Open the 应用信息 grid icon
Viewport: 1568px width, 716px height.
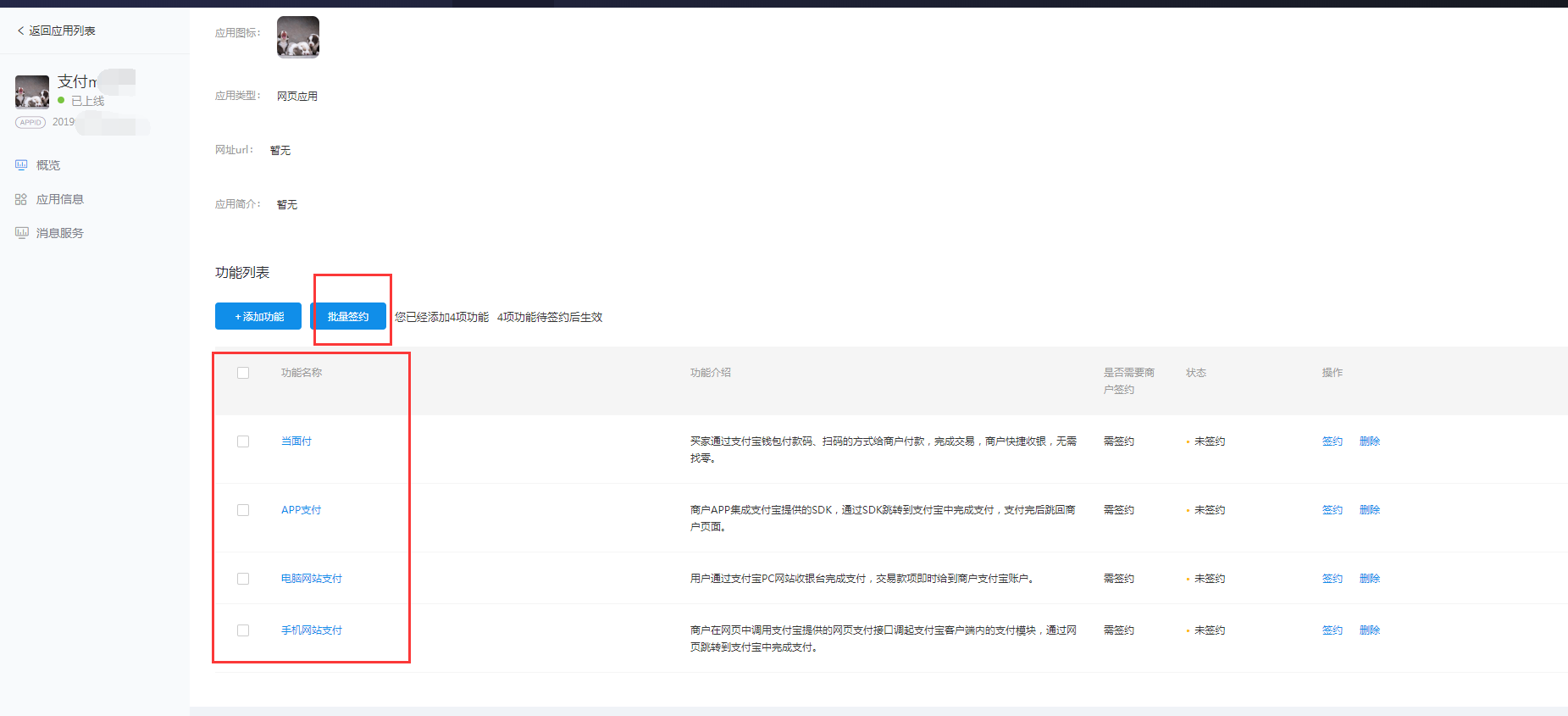tap(21, 199)
